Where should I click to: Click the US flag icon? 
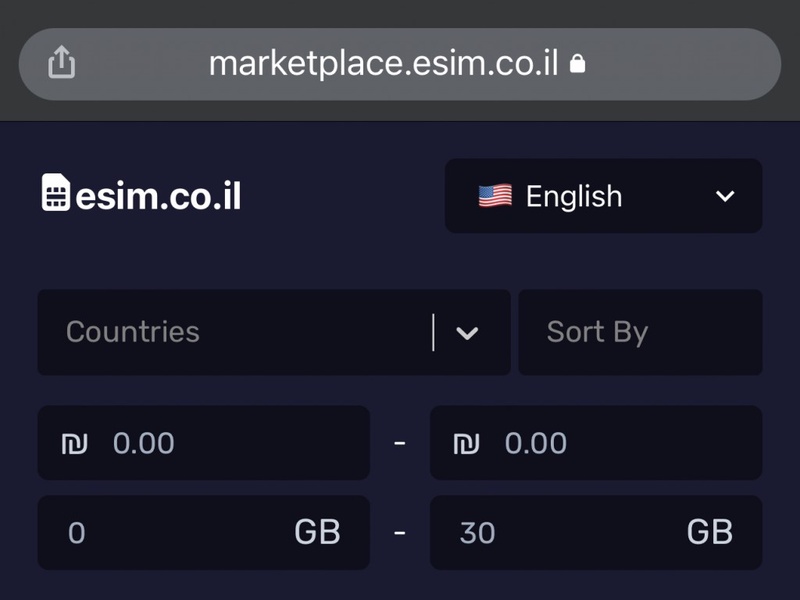click(x=495, y=196)
